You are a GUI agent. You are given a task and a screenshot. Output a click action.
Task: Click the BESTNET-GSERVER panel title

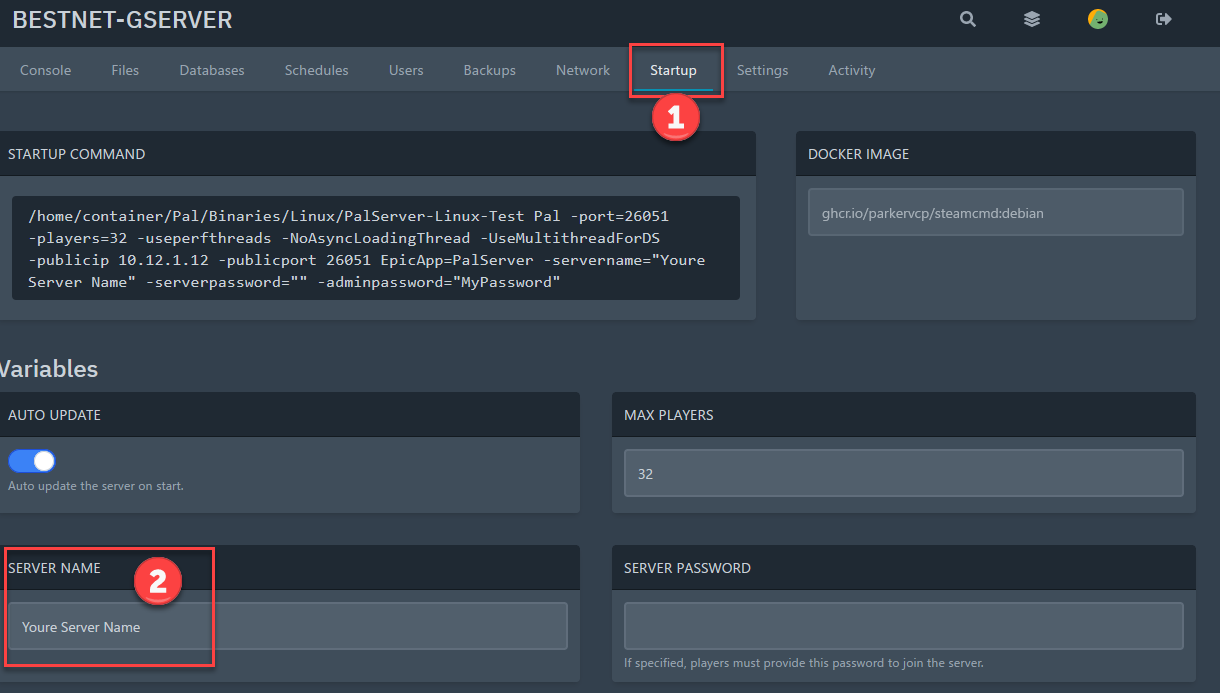coord(122,19)
